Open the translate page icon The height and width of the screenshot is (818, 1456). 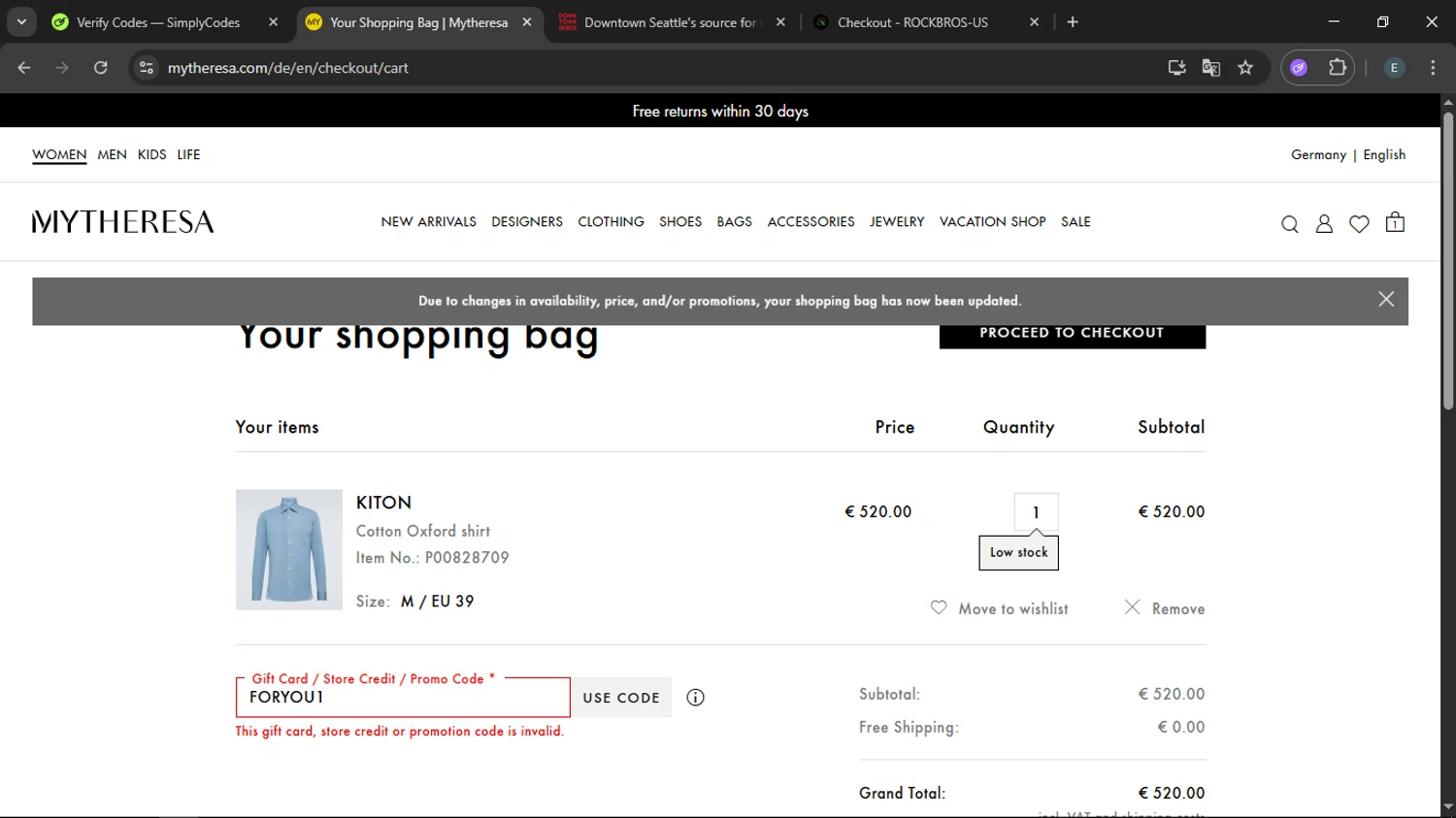tap(1210, 68)
